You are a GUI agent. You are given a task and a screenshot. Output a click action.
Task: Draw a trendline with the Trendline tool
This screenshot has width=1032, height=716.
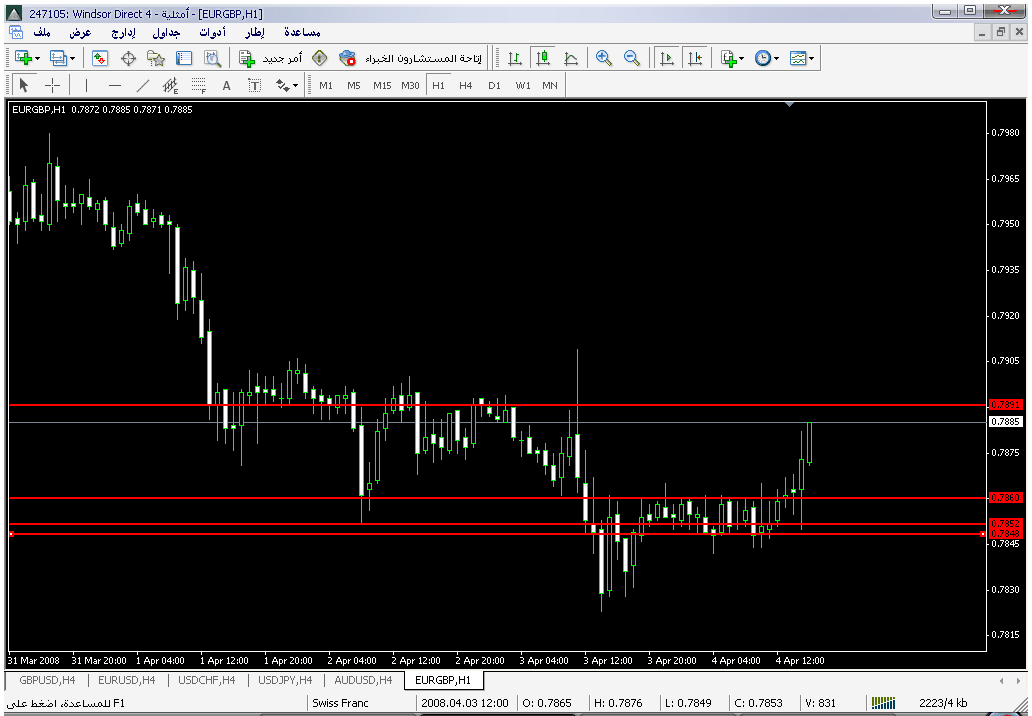[x=142, y=86]
